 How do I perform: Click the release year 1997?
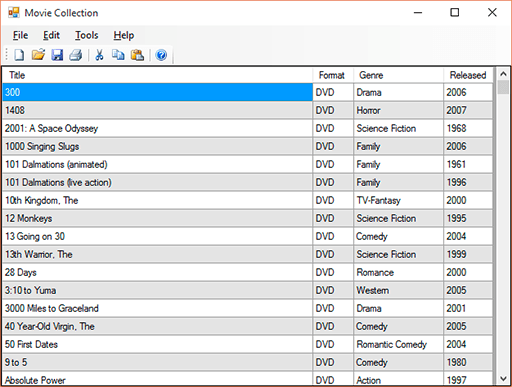click(x=468, y=379)
